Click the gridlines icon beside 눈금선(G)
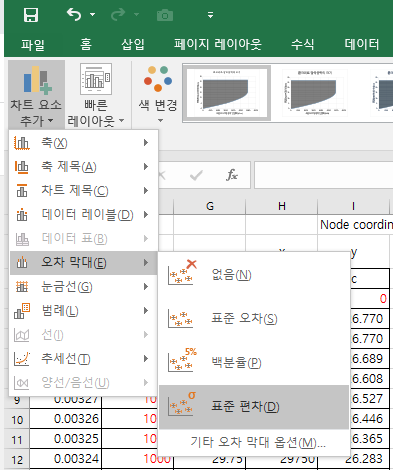Screen dimensions: 393x470 pyautogui.click(x=22, y=287)
